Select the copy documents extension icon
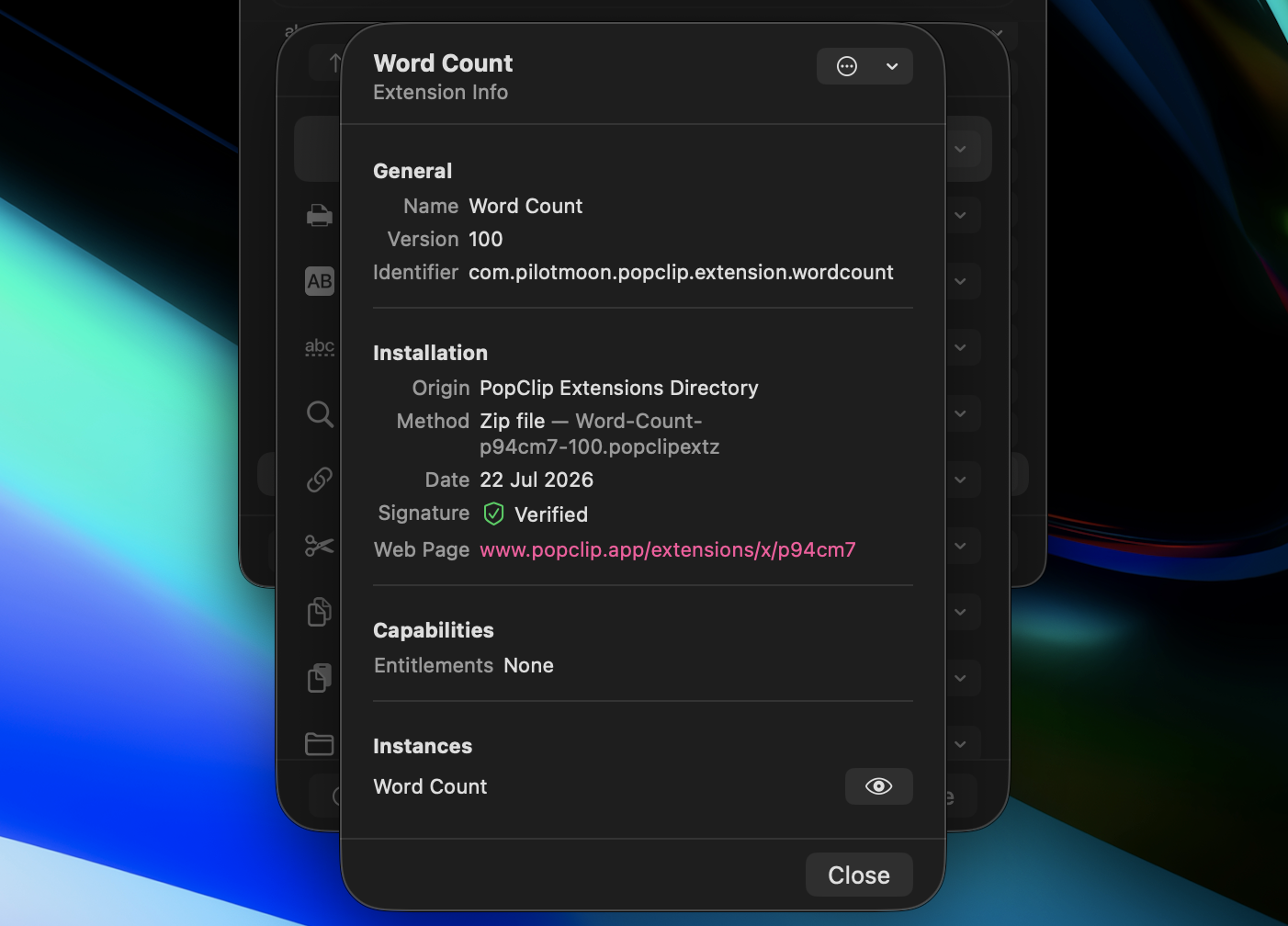 pyautogui.click(x=319, y=612)
